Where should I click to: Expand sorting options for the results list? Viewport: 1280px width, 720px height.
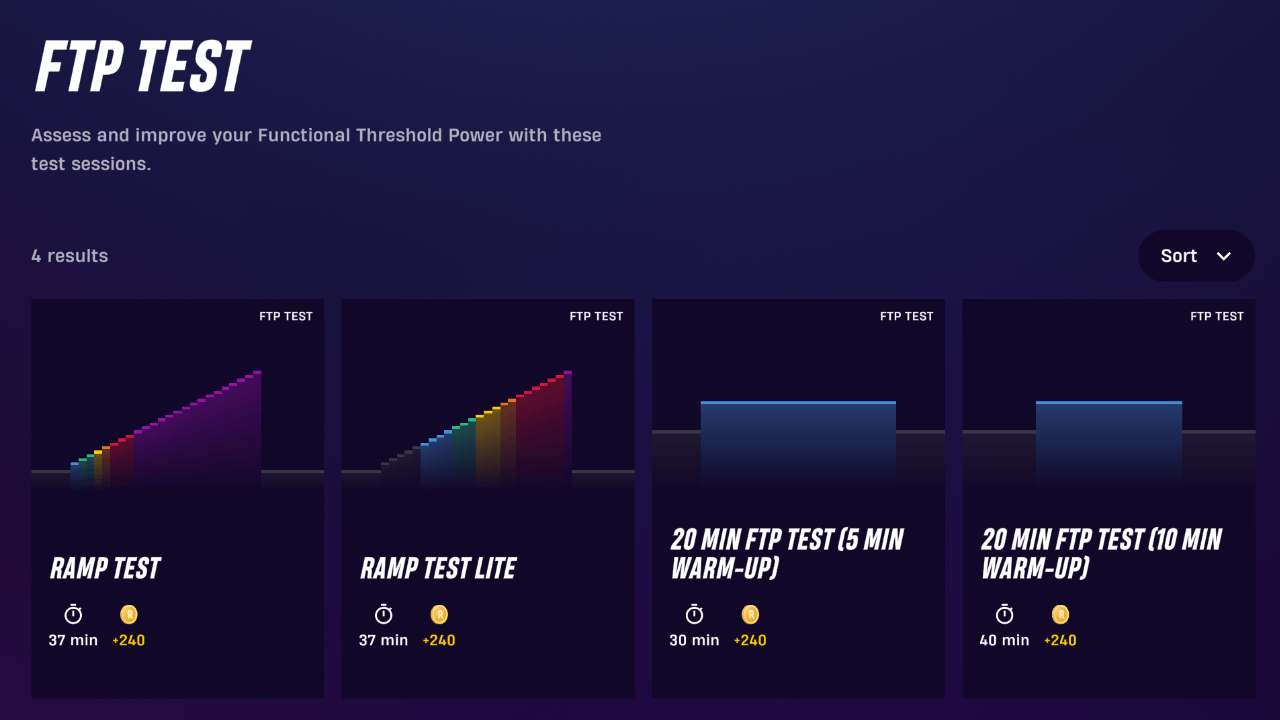click(1196, 256)
